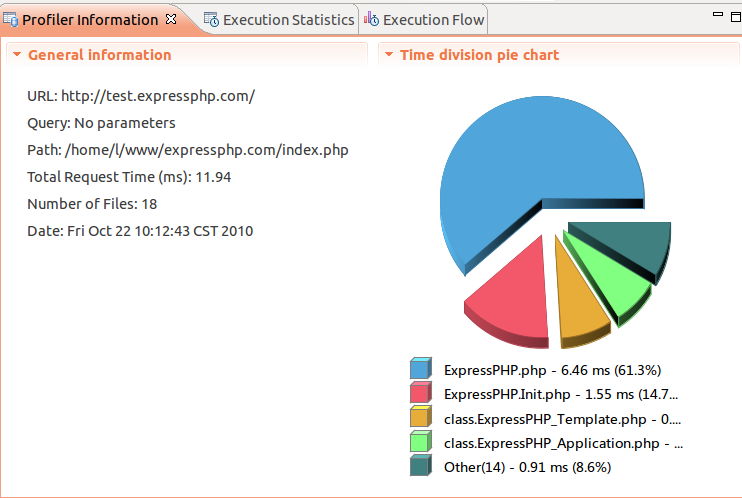Click legend label 'ExpressPHP.Init.php - 1.55 ms'
Screen dimensions: 742x498
pos(561,394)
